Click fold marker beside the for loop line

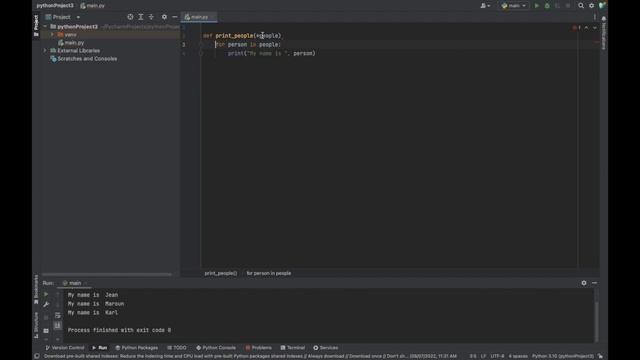(201, 44)
